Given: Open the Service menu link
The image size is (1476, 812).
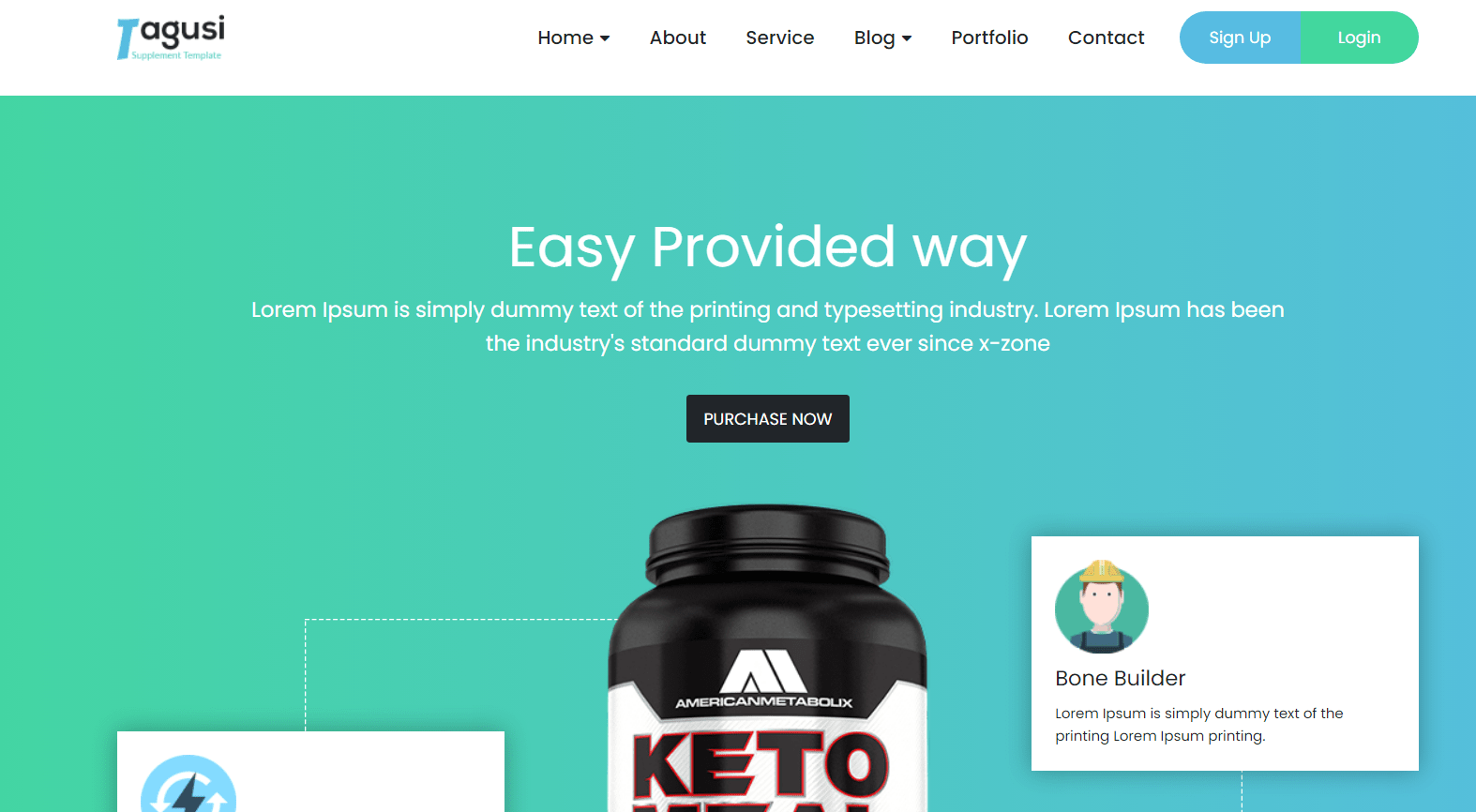Looking at the screenshot, I should pos(780,38).
